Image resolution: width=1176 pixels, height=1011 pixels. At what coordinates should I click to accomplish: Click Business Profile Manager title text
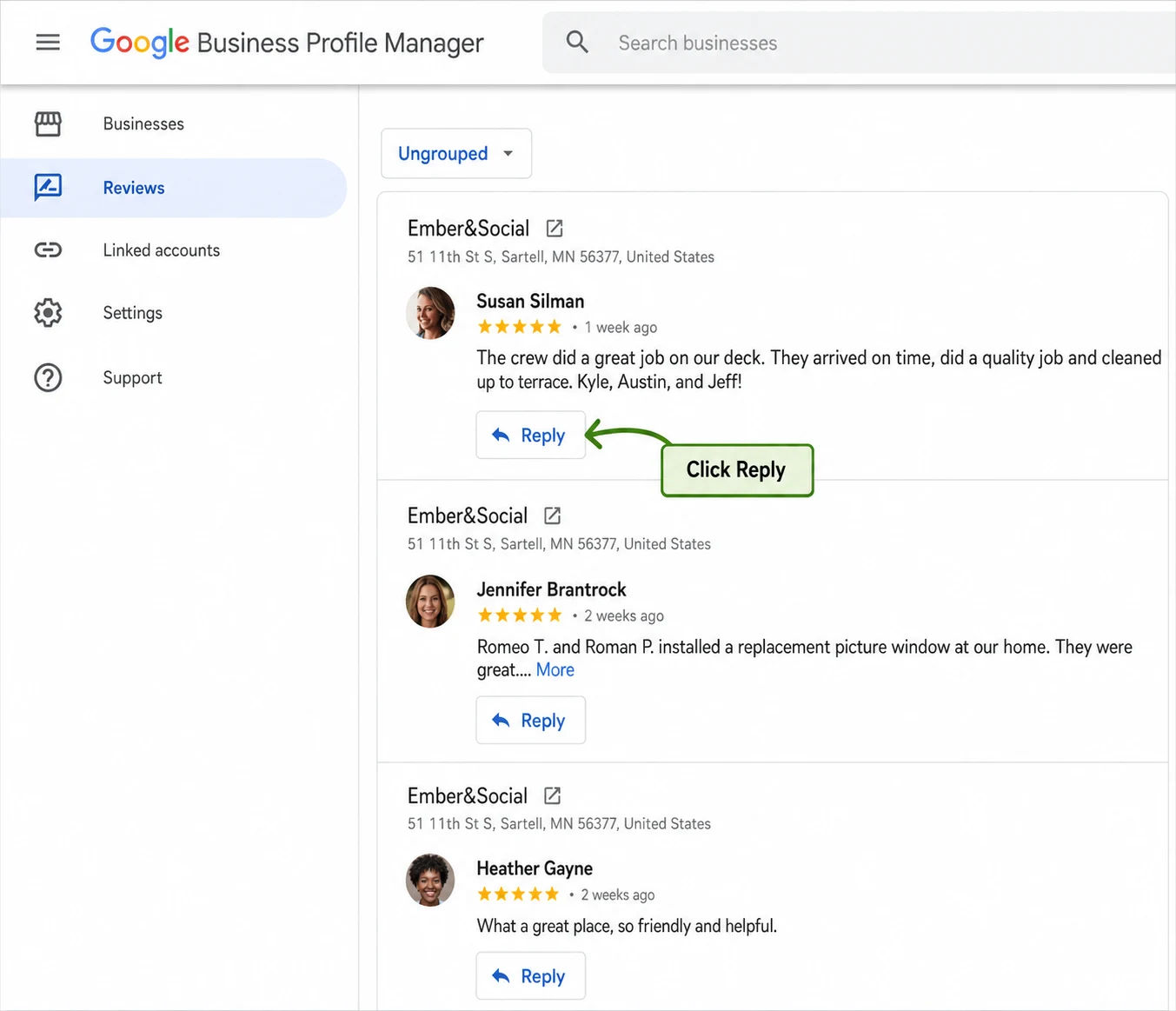(x=340, y=43)
